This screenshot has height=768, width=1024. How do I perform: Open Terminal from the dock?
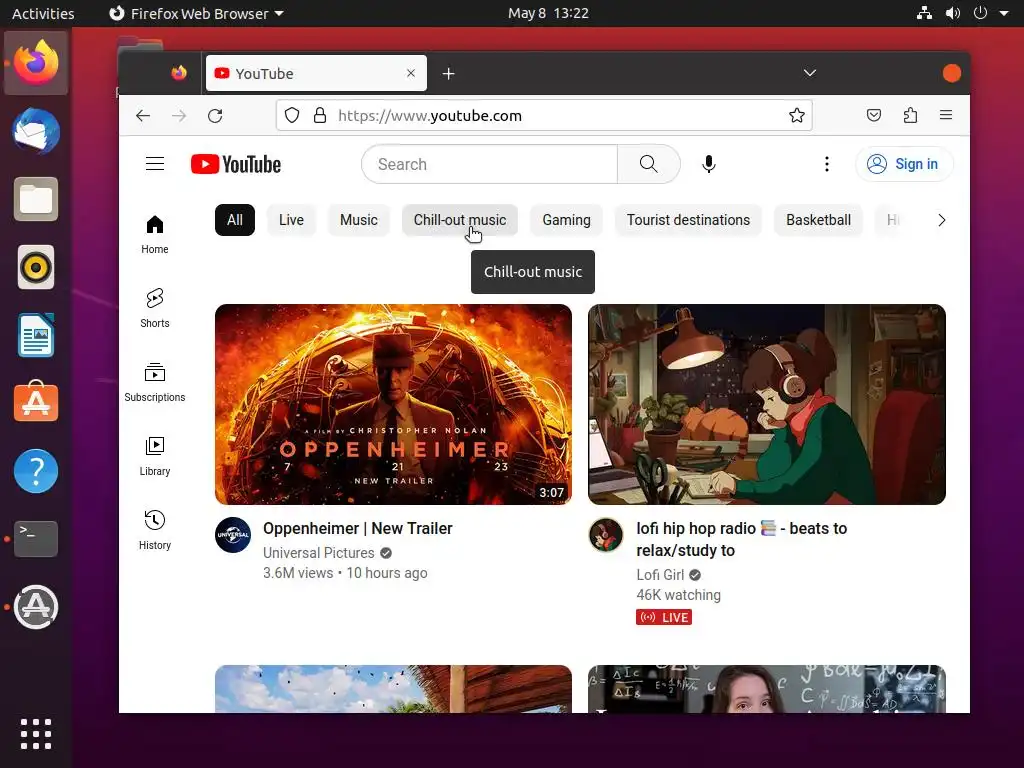click(36, 539)
